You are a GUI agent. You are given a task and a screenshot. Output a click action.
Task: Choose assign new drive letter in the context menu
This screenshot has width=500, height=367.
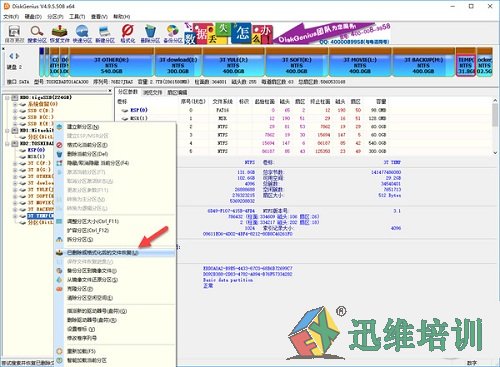pyautogui.click(x=115, y=311)
